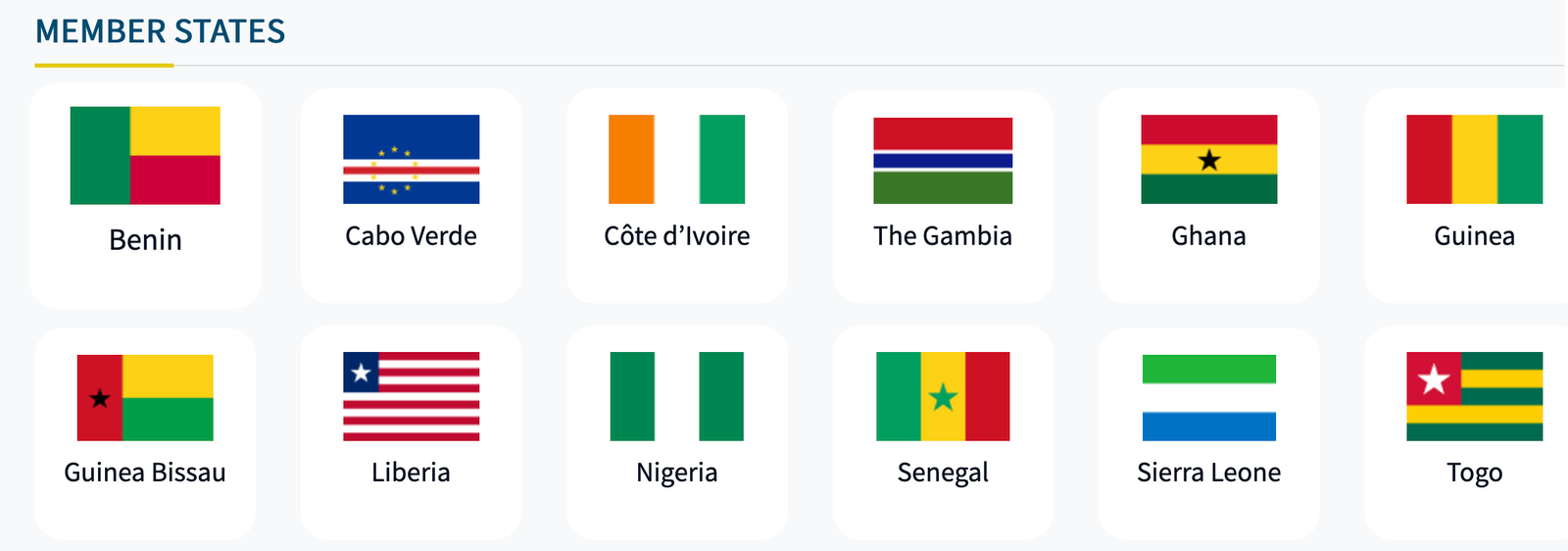Click the Guinea flag icon
This screenshot has width=1568, height=551.
point(1474,159)
